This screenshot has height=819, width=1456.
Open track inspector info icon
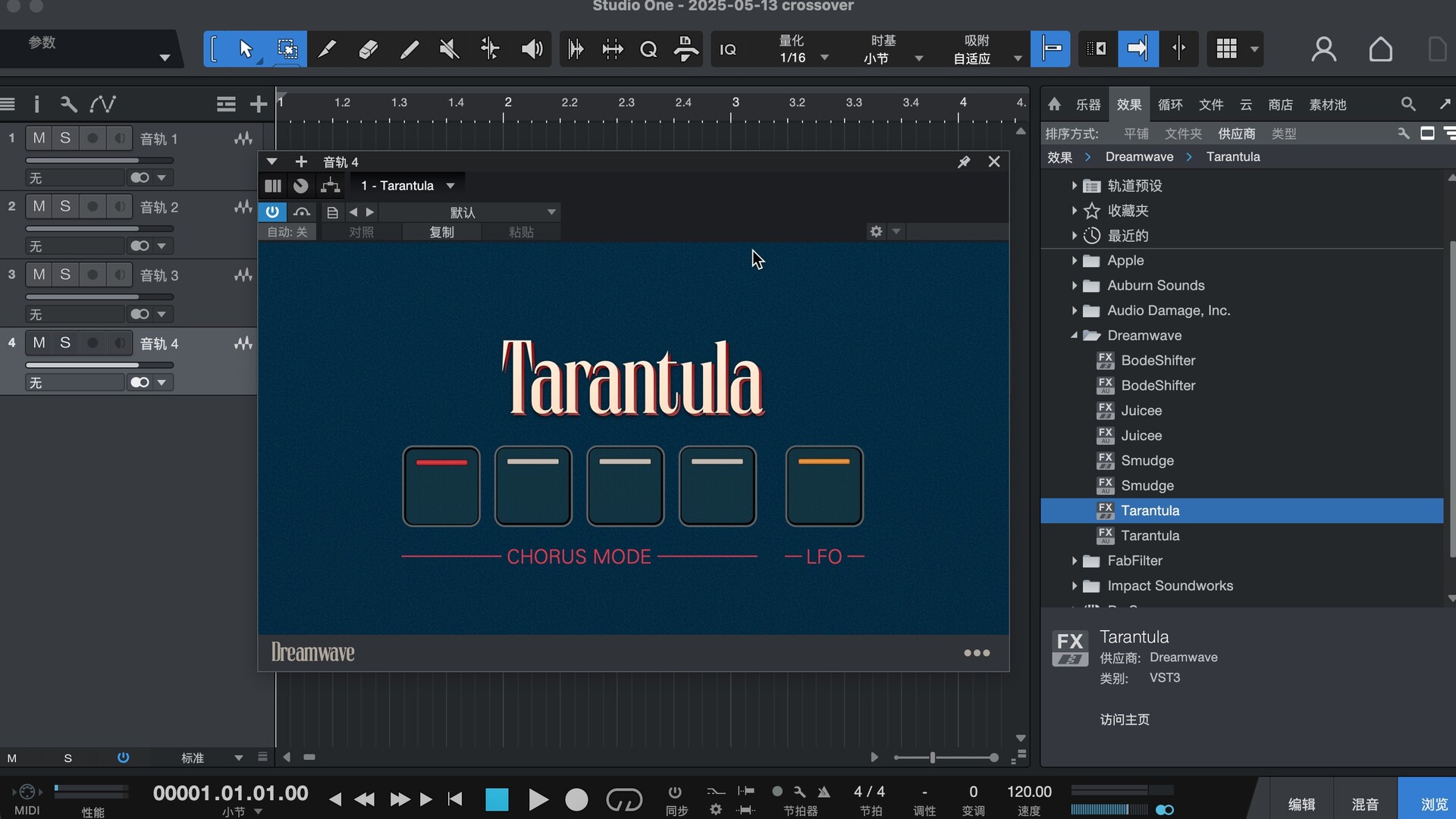tap(36, 104)
